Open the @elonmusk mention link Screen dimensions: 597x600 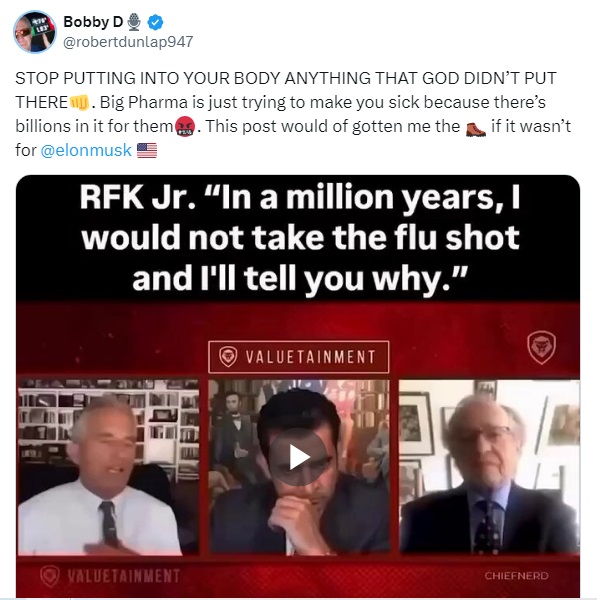point(86,150)
